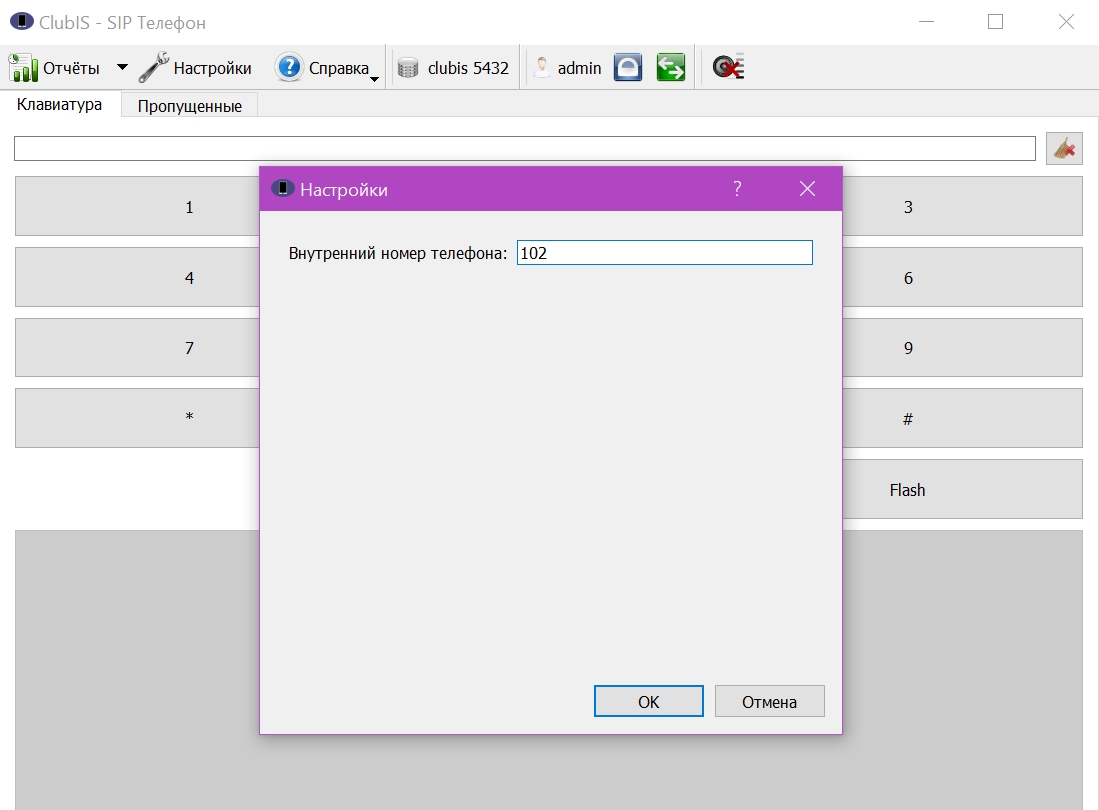
Task: Close the Настройки dialog
Action: point(807,188)
